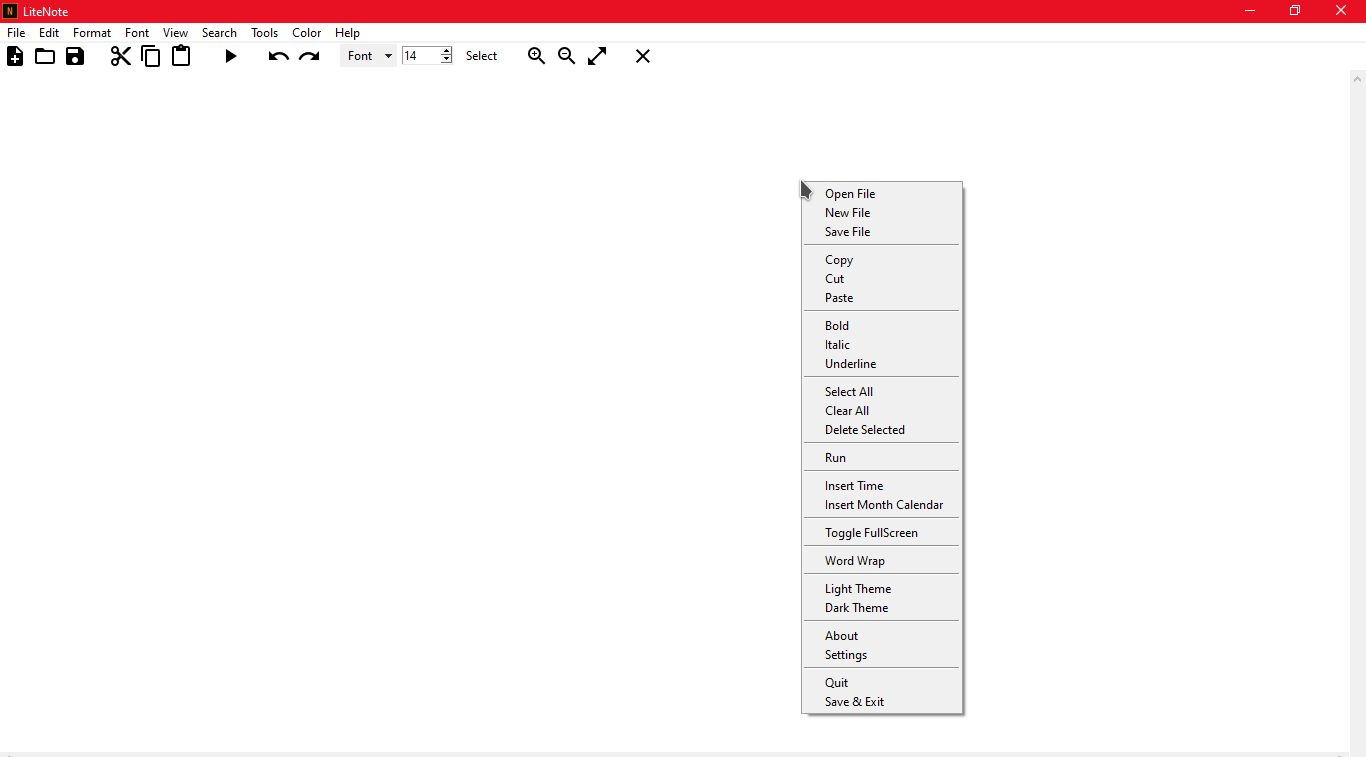Open the Edit menu
The width and height of the screenshot is (1366, 757).
pyautogui.click(x=49, y=33)
